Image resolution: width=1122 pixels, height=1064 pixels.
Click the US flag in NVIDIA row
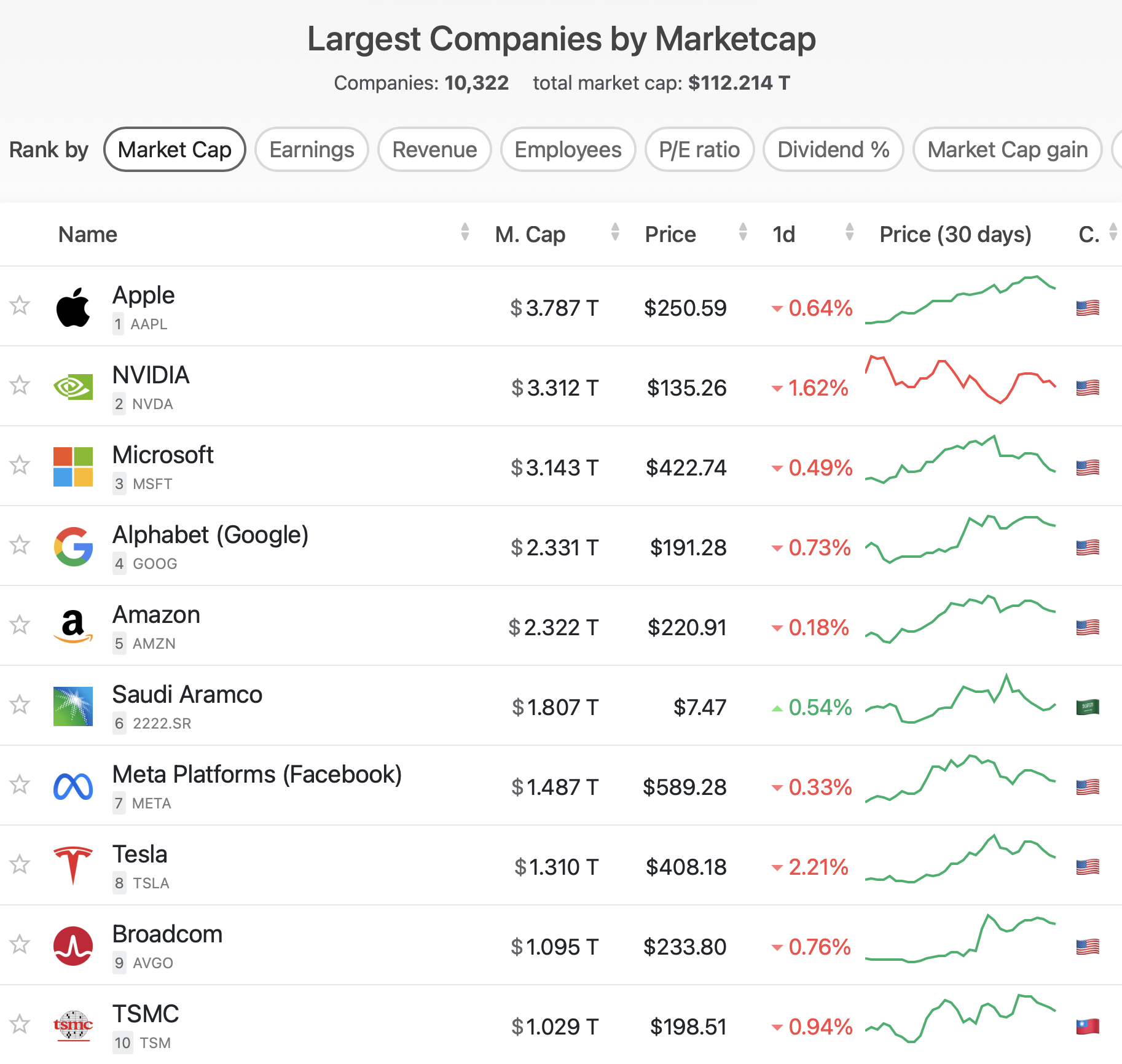(x=1088, y=388)
